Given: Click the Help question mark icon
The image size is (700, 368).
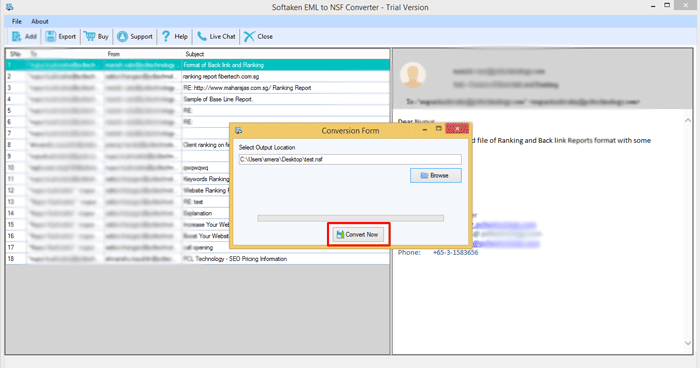Looking at the screenshot, I should (166, 37).
